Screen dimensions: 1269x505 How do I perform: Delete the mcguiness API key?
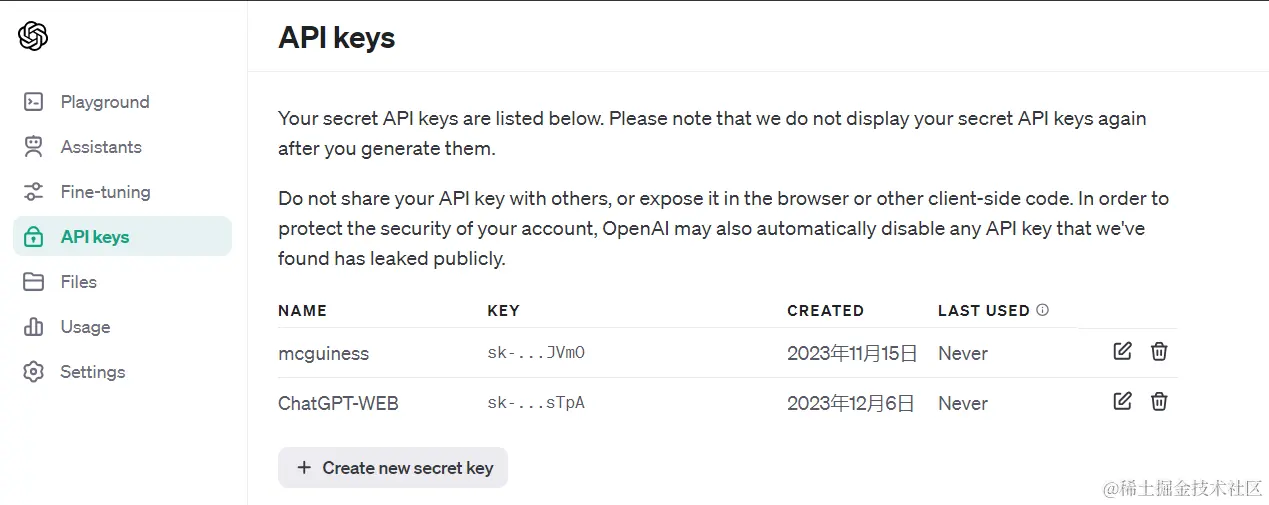click(1159, 351)
